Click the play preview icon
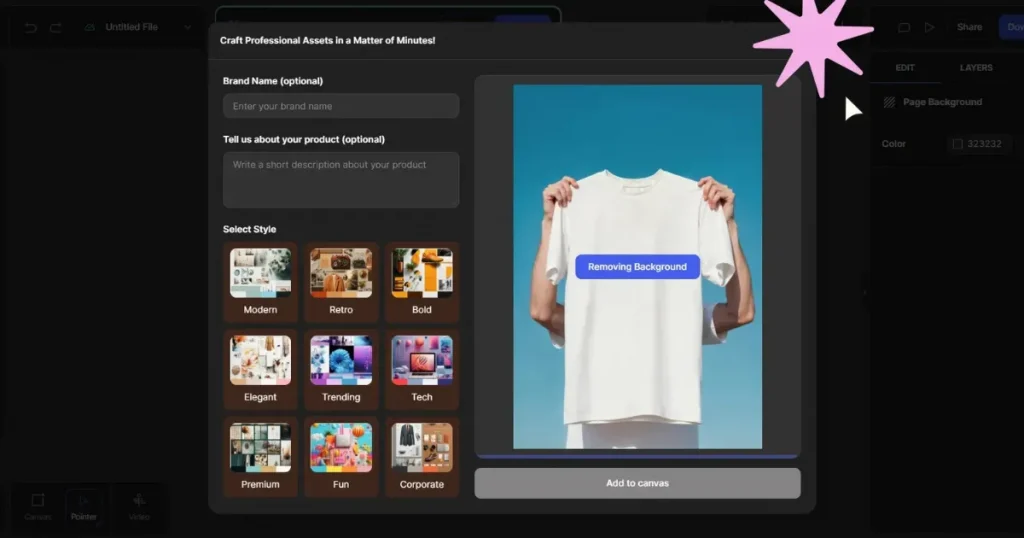Viewport: 1024px width, 538px height. click(x=930, y=27)
